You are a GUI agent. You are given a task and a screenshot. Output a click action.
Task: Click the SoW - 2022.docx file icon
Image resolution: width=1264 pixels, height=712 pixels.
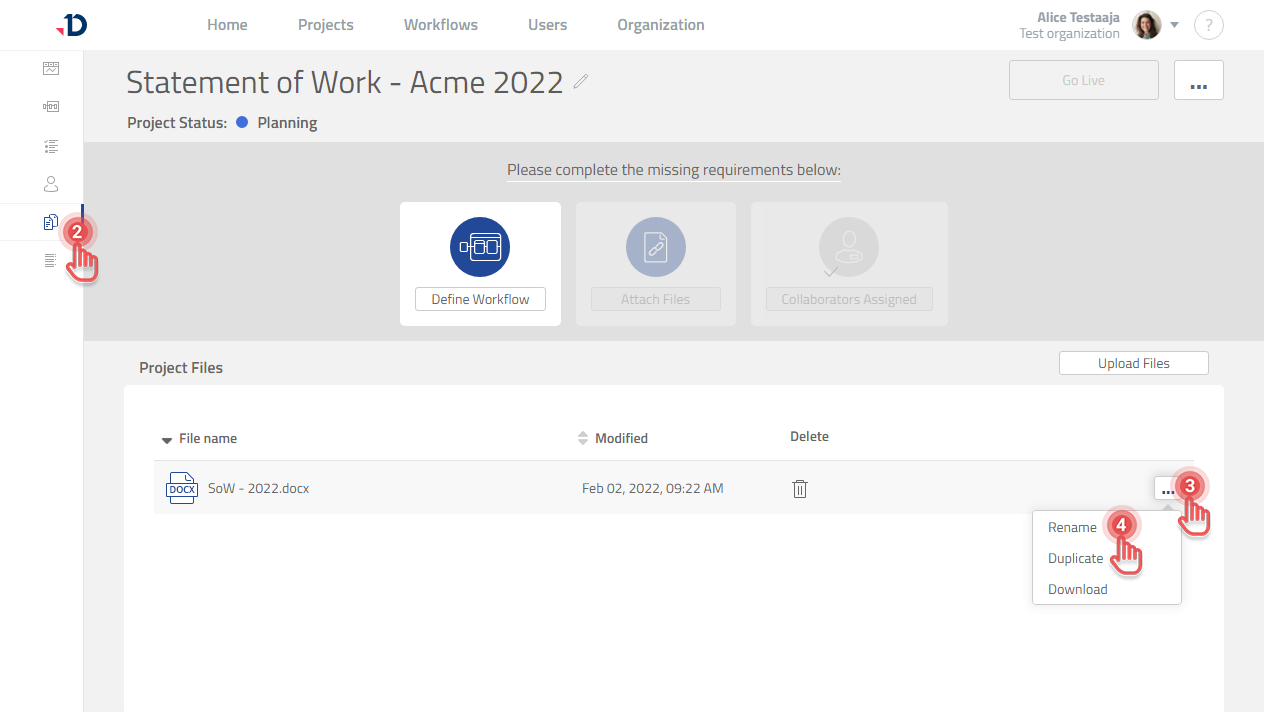point(181,488)
